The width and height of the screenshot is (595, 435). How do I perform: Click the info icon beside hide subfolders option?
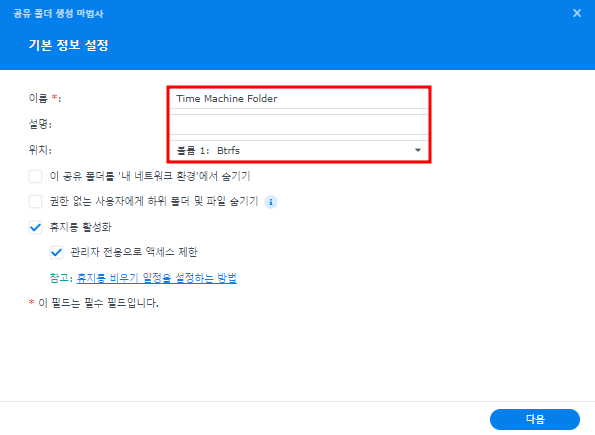(x=271, y=202)
